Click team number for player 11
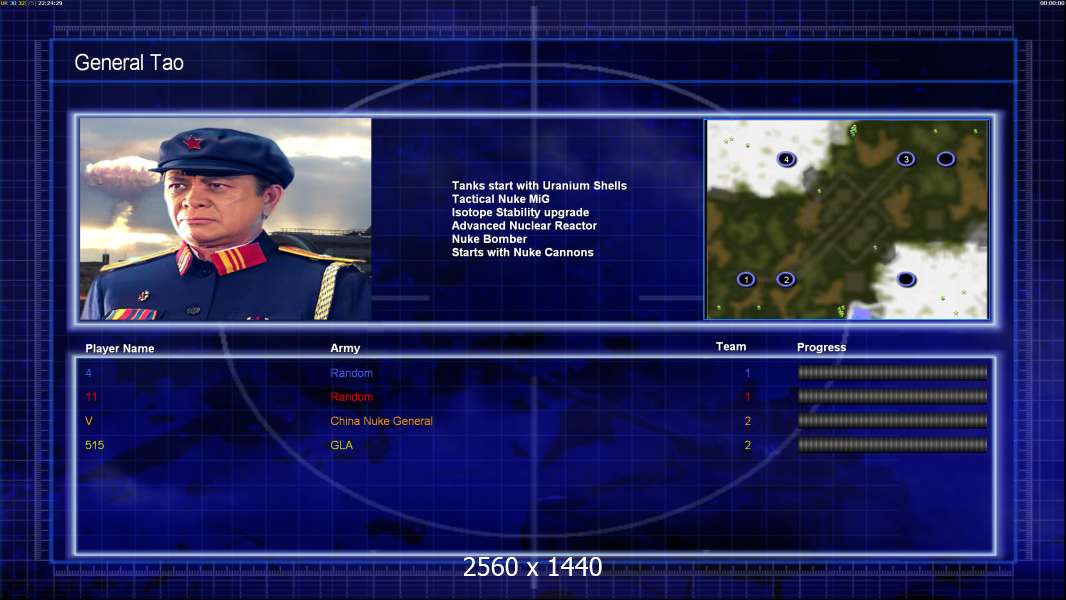 (747, 397)
